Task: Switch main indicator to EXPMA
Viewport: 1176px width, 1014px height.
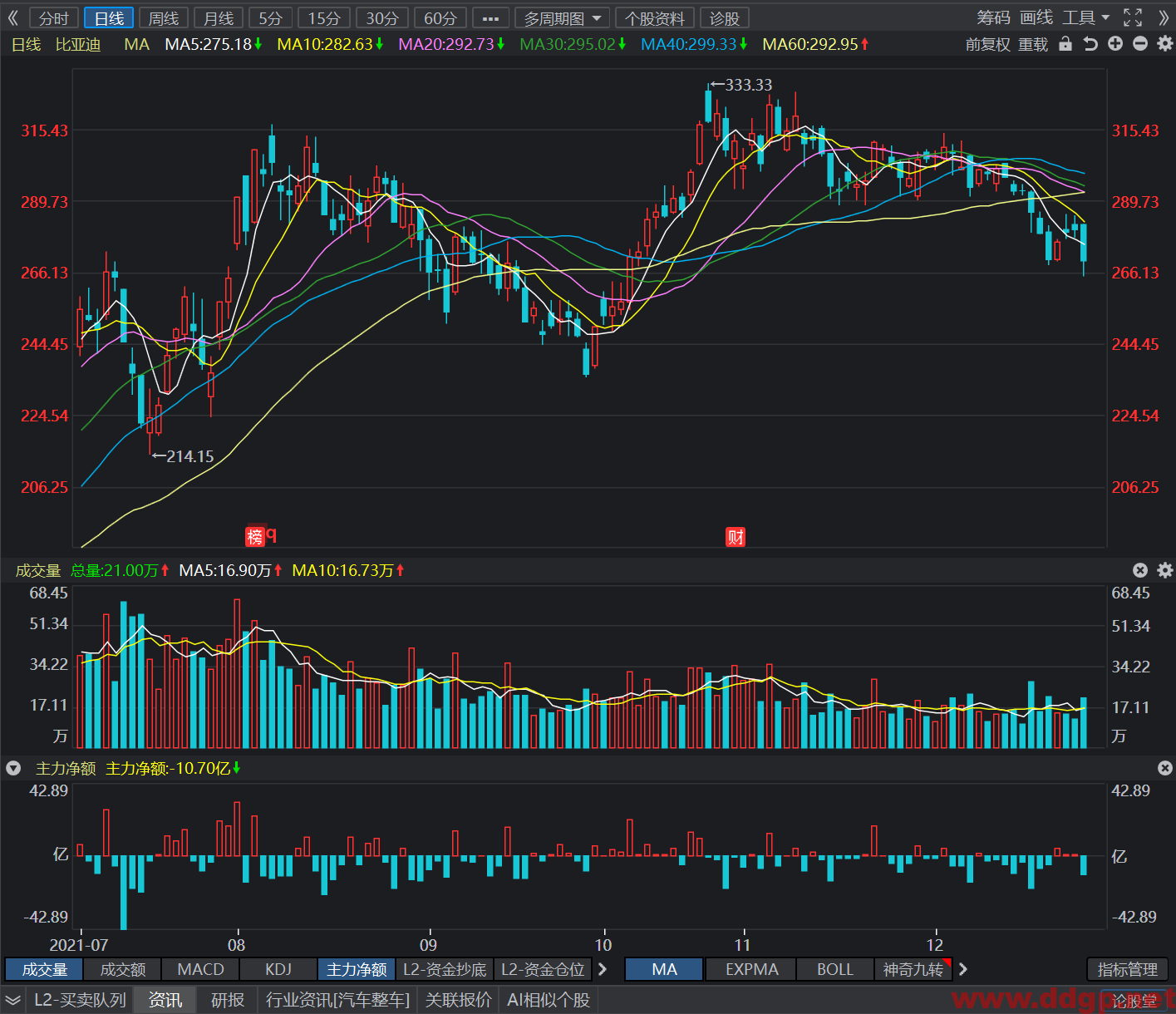Action: (x=751, y=969)
